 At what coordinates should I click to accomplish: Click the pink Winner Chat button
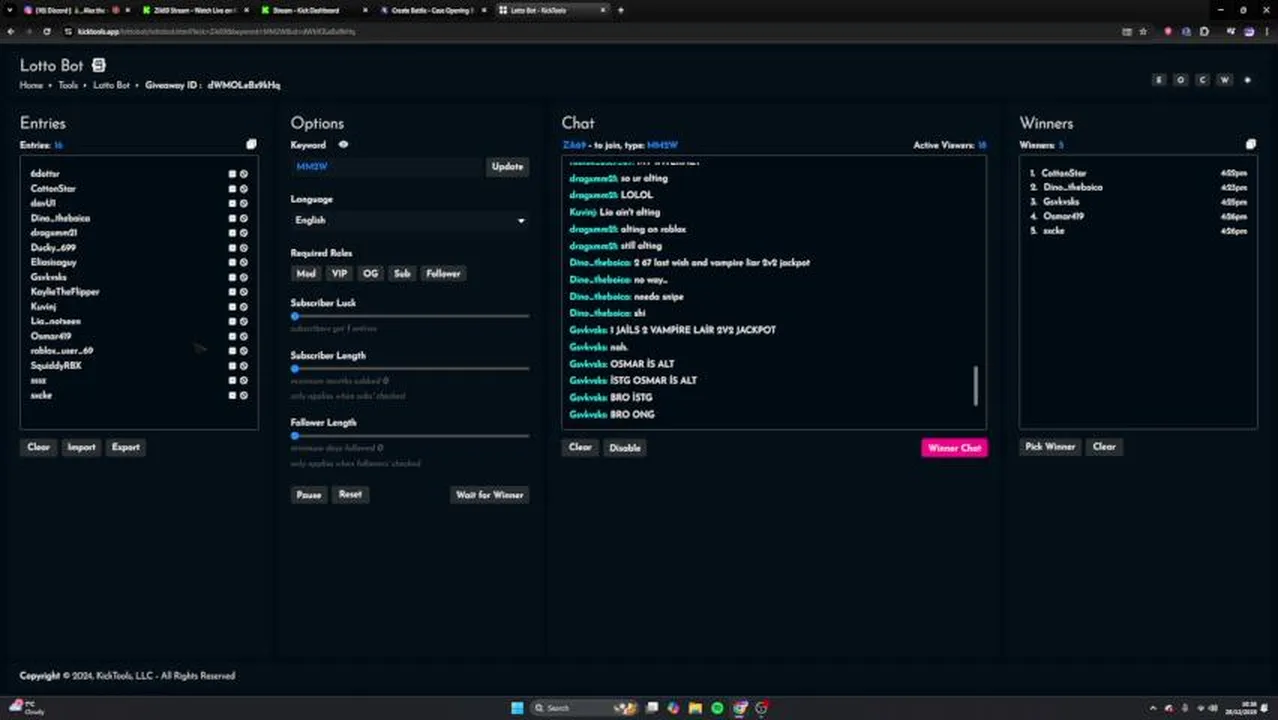[x=954, y=447]
